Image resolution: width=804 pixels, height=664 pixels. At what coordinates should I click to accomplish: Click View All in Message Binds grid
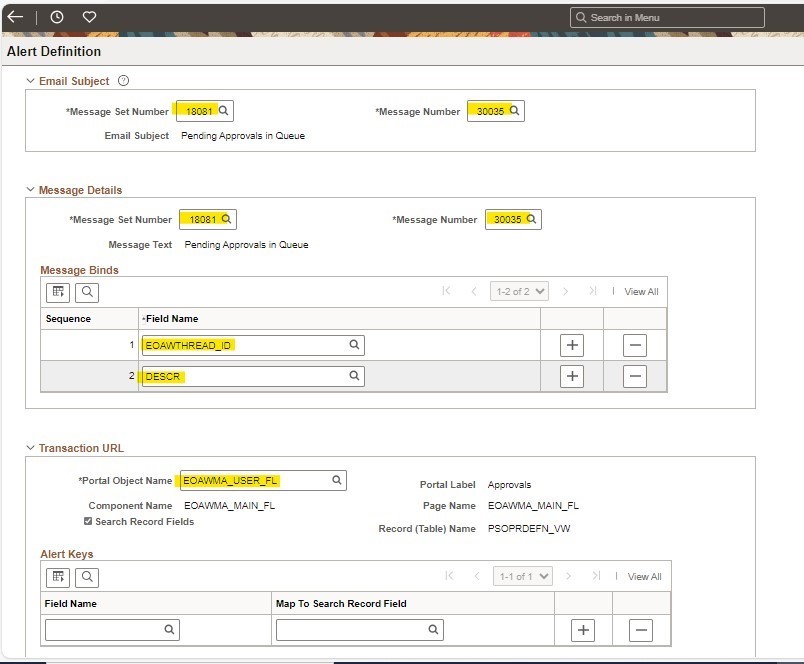pos(641,291)
